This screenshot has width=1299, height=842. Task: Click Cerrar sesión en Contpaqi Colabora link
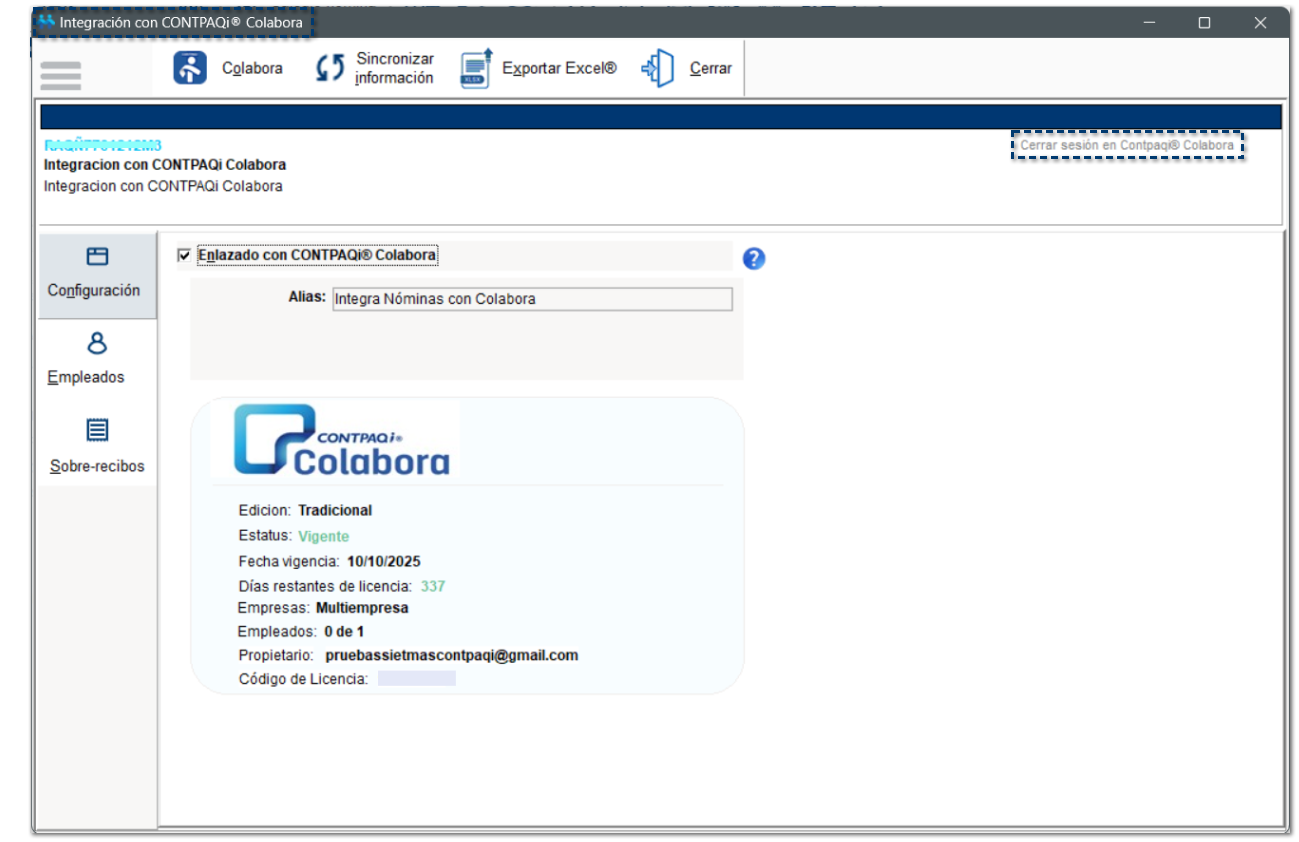tap(1127, 145)
